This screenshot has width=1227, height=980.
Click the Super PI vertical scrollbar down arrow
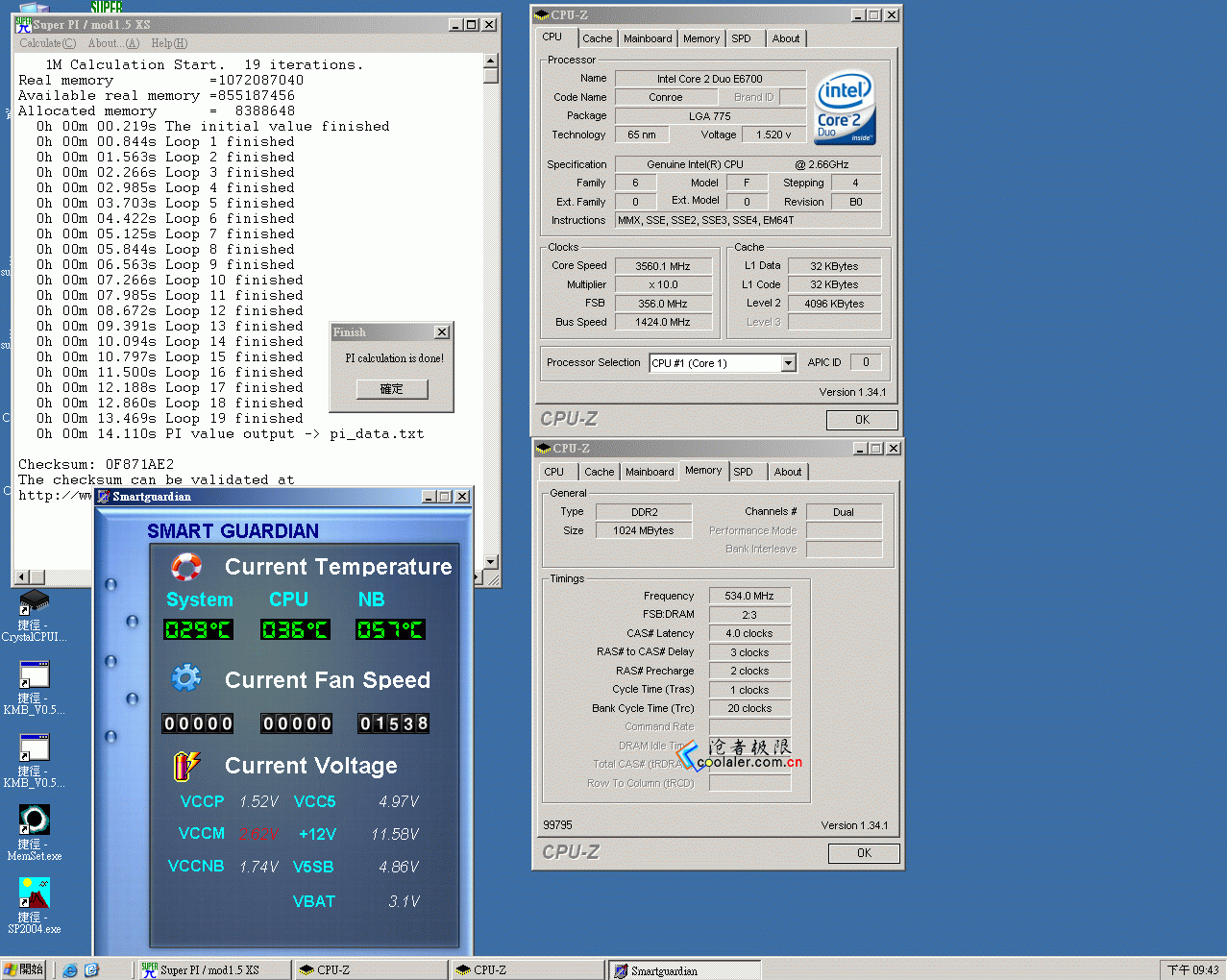tap(491, 562)
